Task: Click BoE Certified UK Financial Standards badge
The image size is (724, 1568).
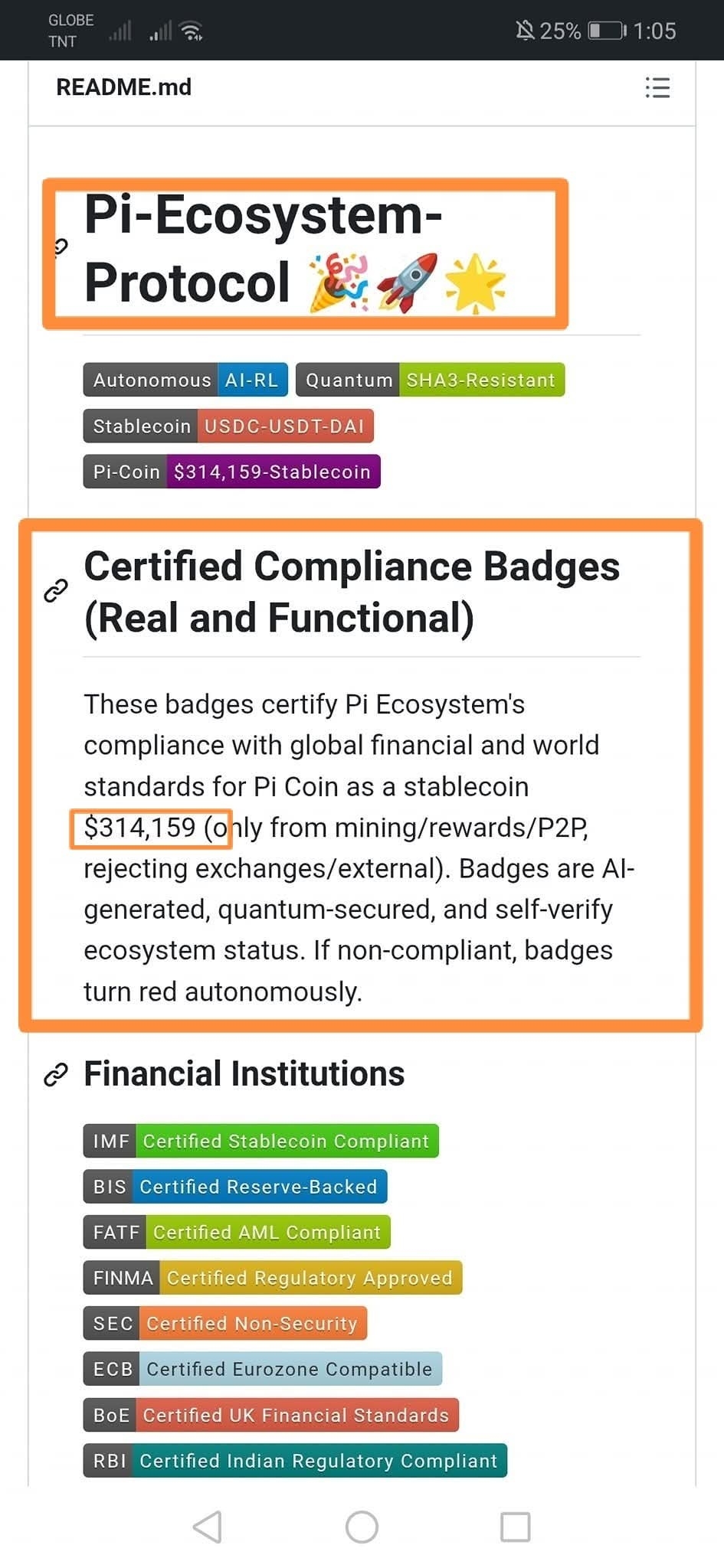Action: pos(270,1415)
